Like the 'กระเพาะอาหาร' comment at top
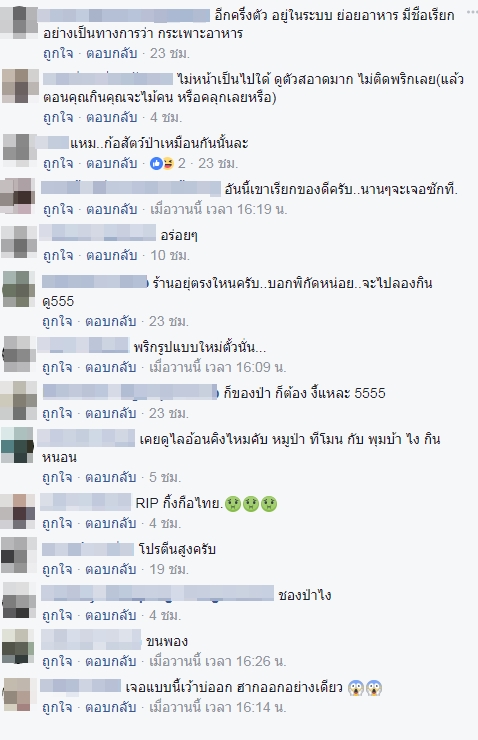478x740 pixels. [x=58, y=53]
